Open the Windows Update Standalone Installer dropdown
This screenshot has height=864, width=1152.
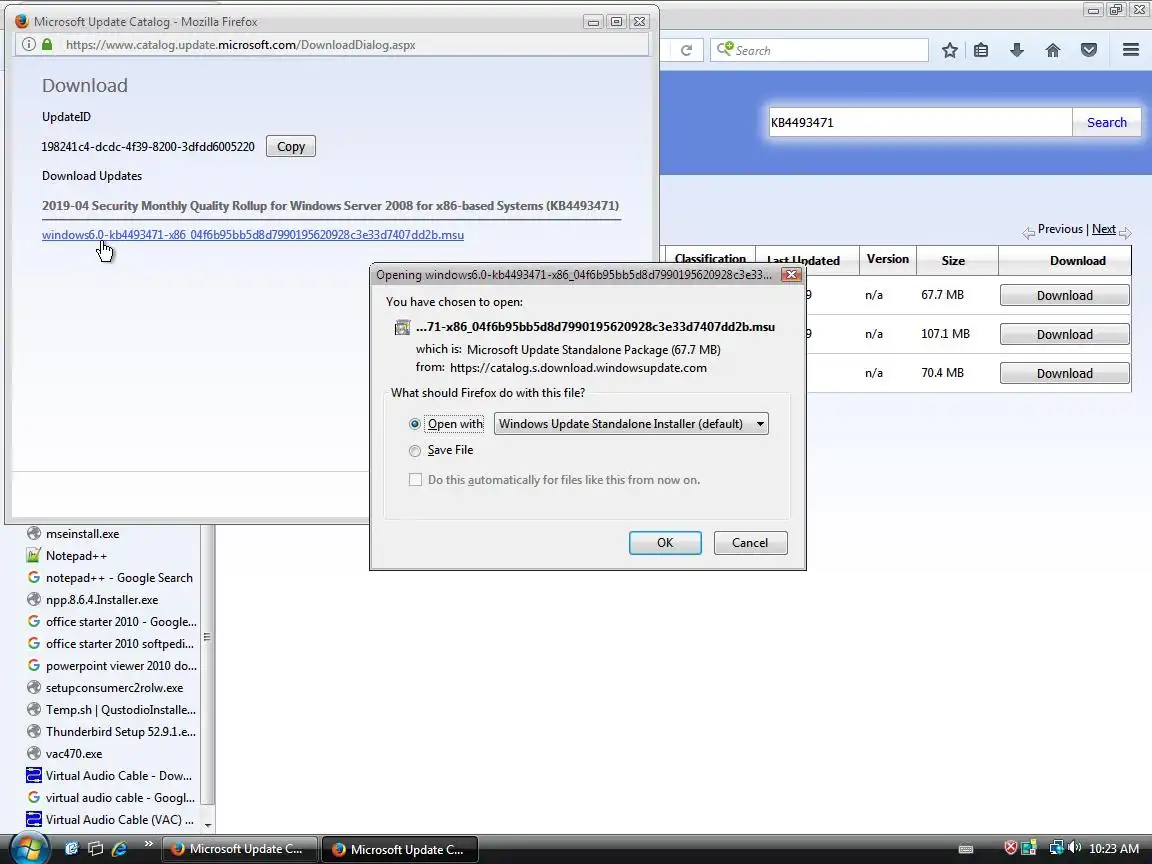pyautogui.click(x=631, y=424)
